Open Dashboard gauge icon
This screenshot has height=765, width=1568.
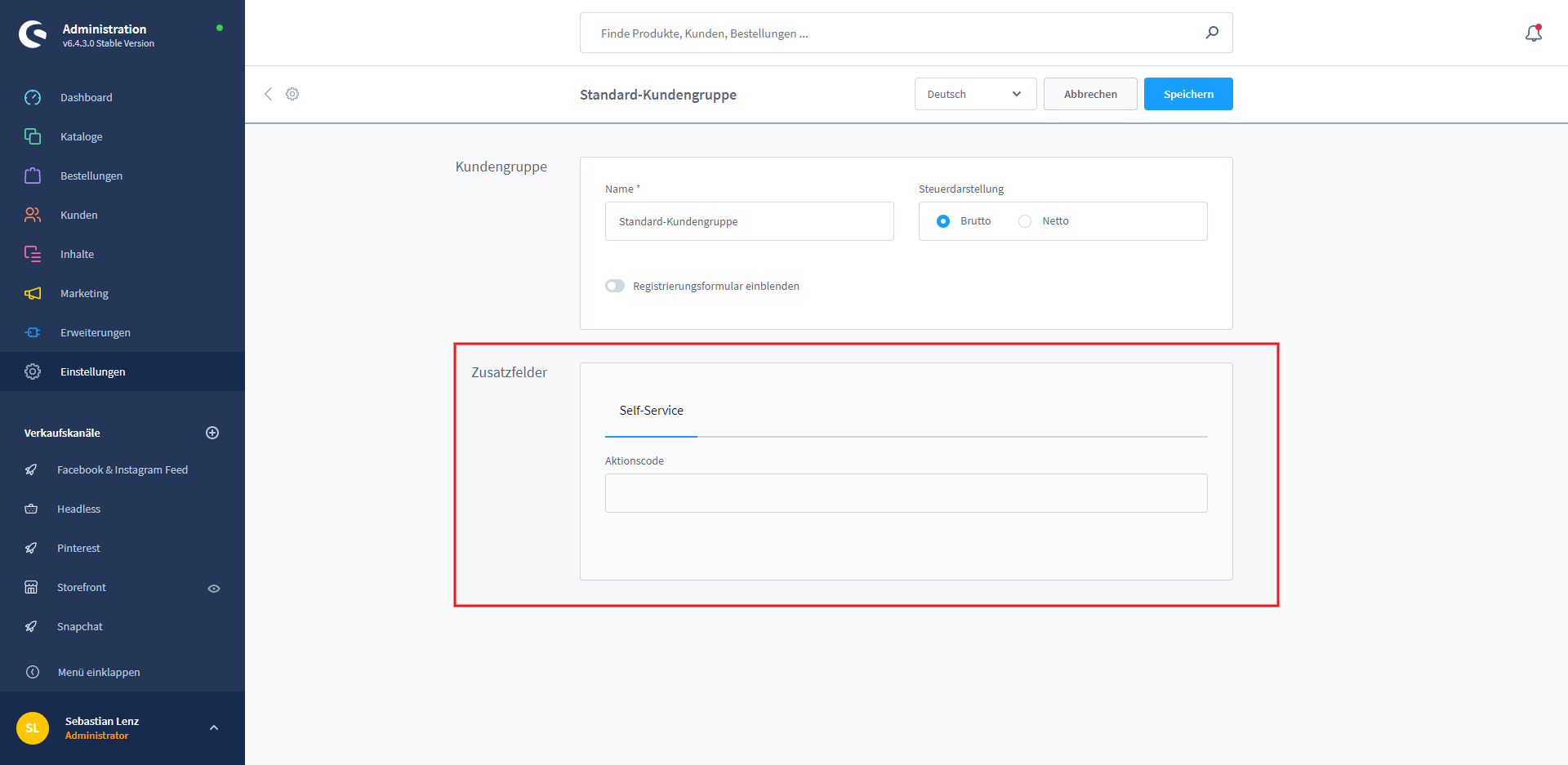[33, 97]
